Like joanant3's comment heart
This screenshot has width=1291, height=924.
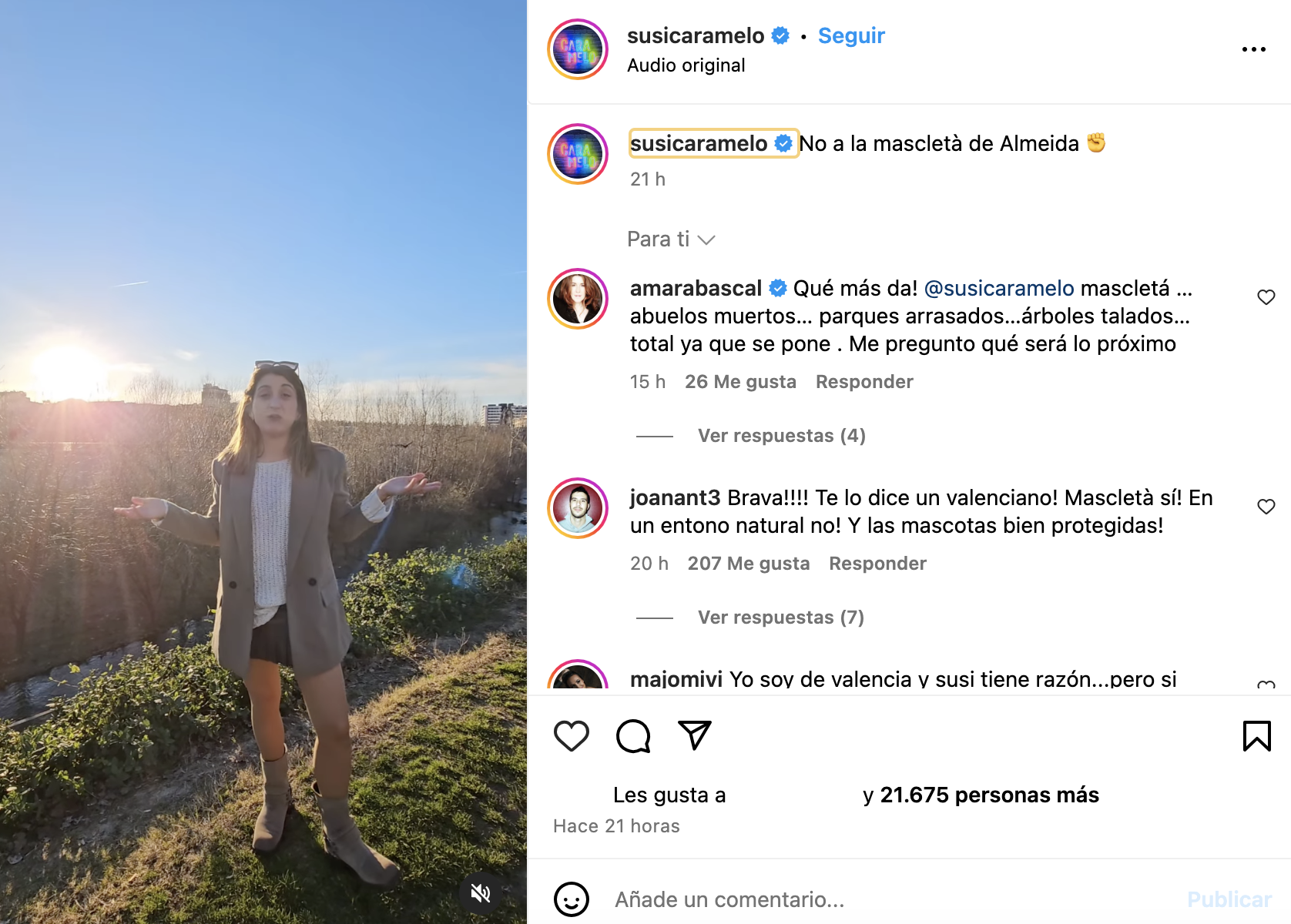(1266, 507)
